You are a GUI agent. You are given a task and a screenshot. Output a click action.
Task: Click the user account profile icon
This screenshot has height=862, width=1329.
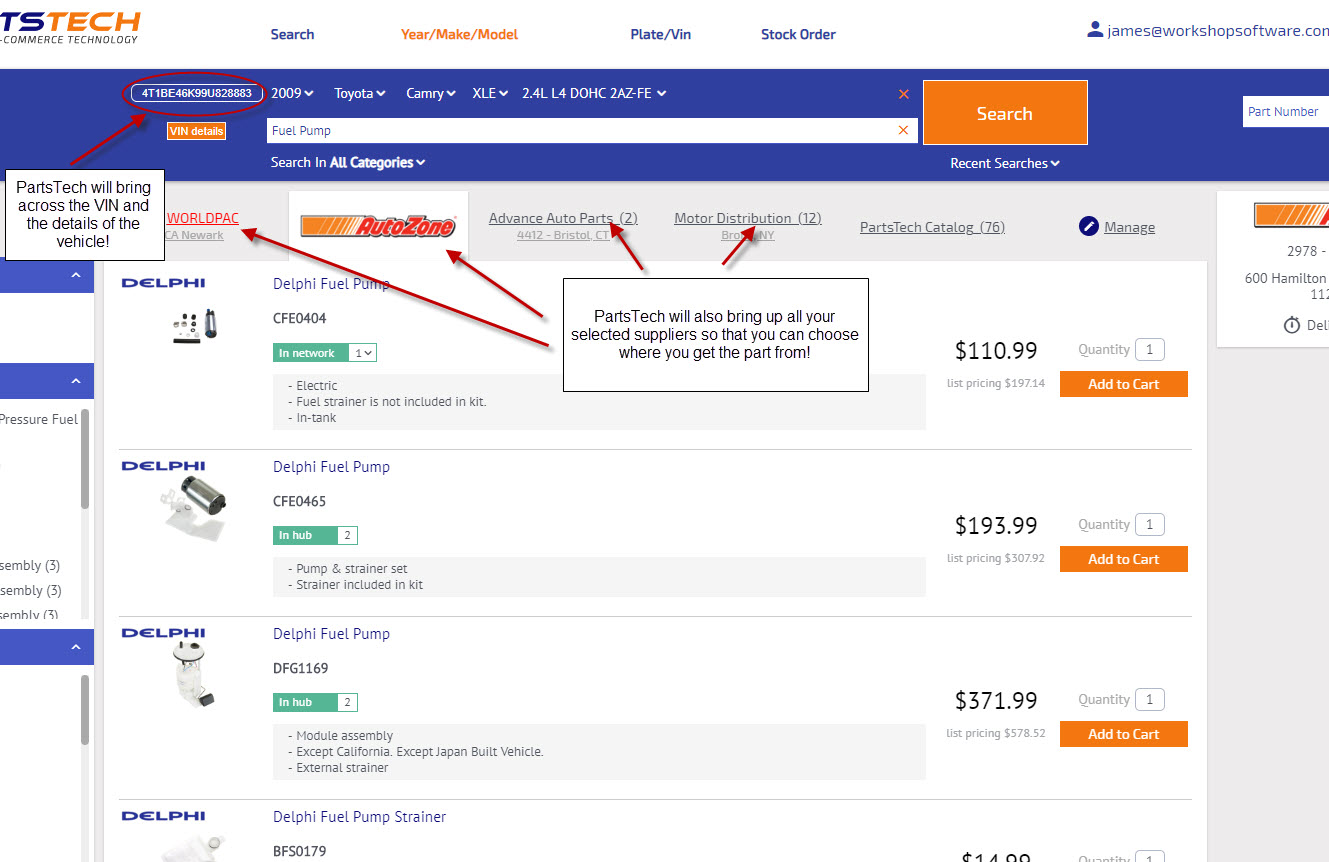pyautogui.click(x=1095, y=30)
